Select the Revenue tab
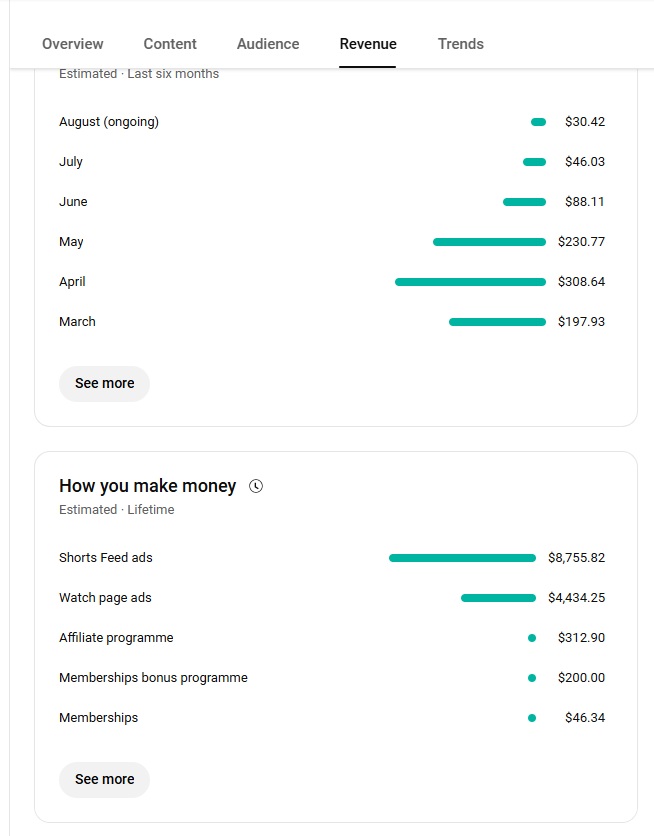The height and width of the screenshot is (836, 654). [368, 44]
